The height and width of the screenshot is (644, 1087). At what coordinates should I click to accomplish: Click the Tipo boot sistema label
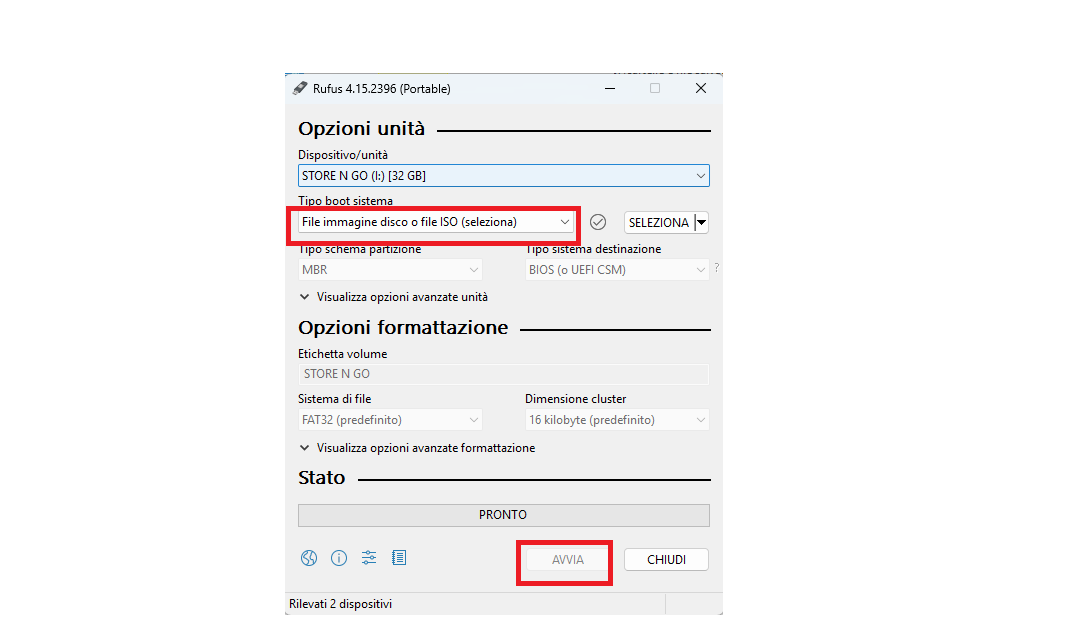click(x=345, y=200)
